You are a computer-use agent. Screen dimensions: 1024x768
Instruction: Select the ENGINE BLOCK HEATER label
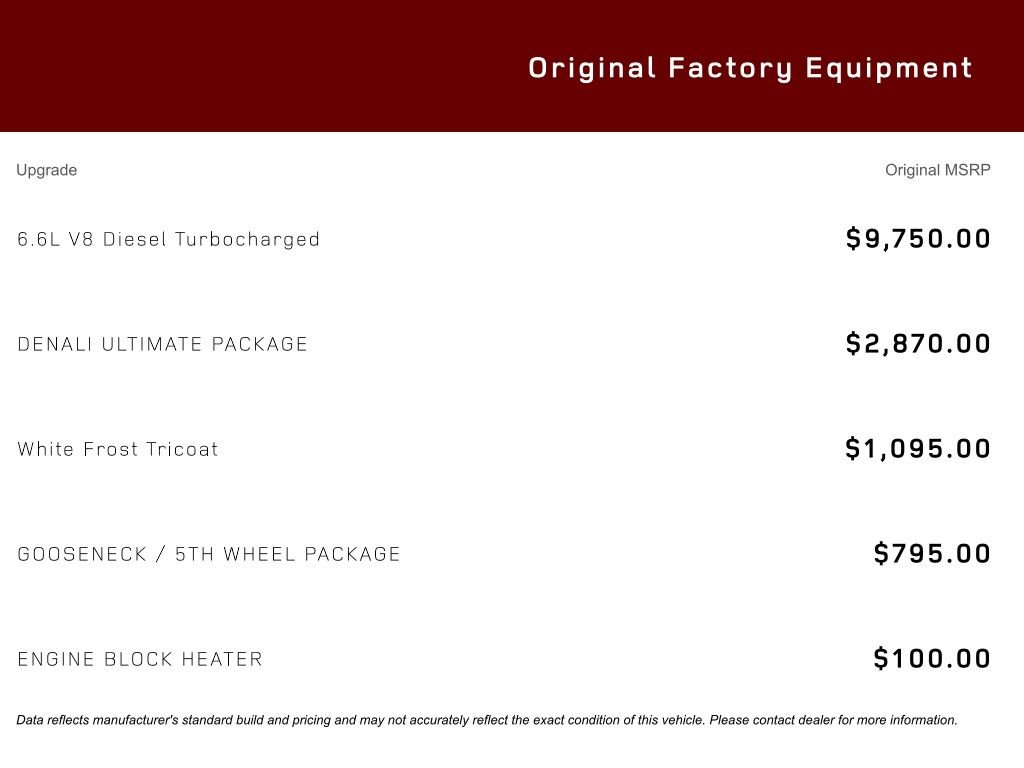coord(140,659)
